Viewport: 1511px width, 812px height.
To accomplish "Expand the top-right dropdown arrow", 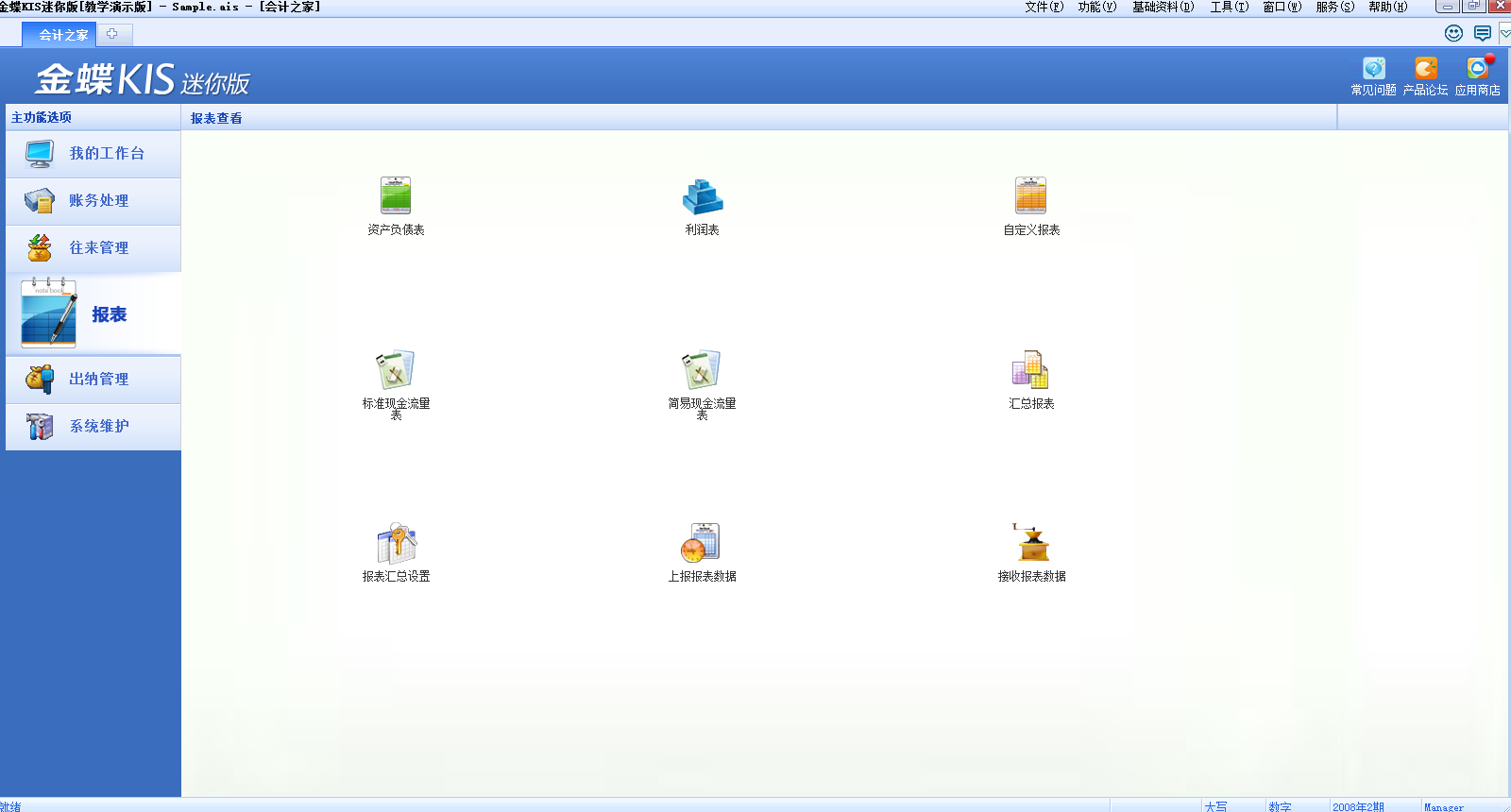I will (x=1504, y=34).
